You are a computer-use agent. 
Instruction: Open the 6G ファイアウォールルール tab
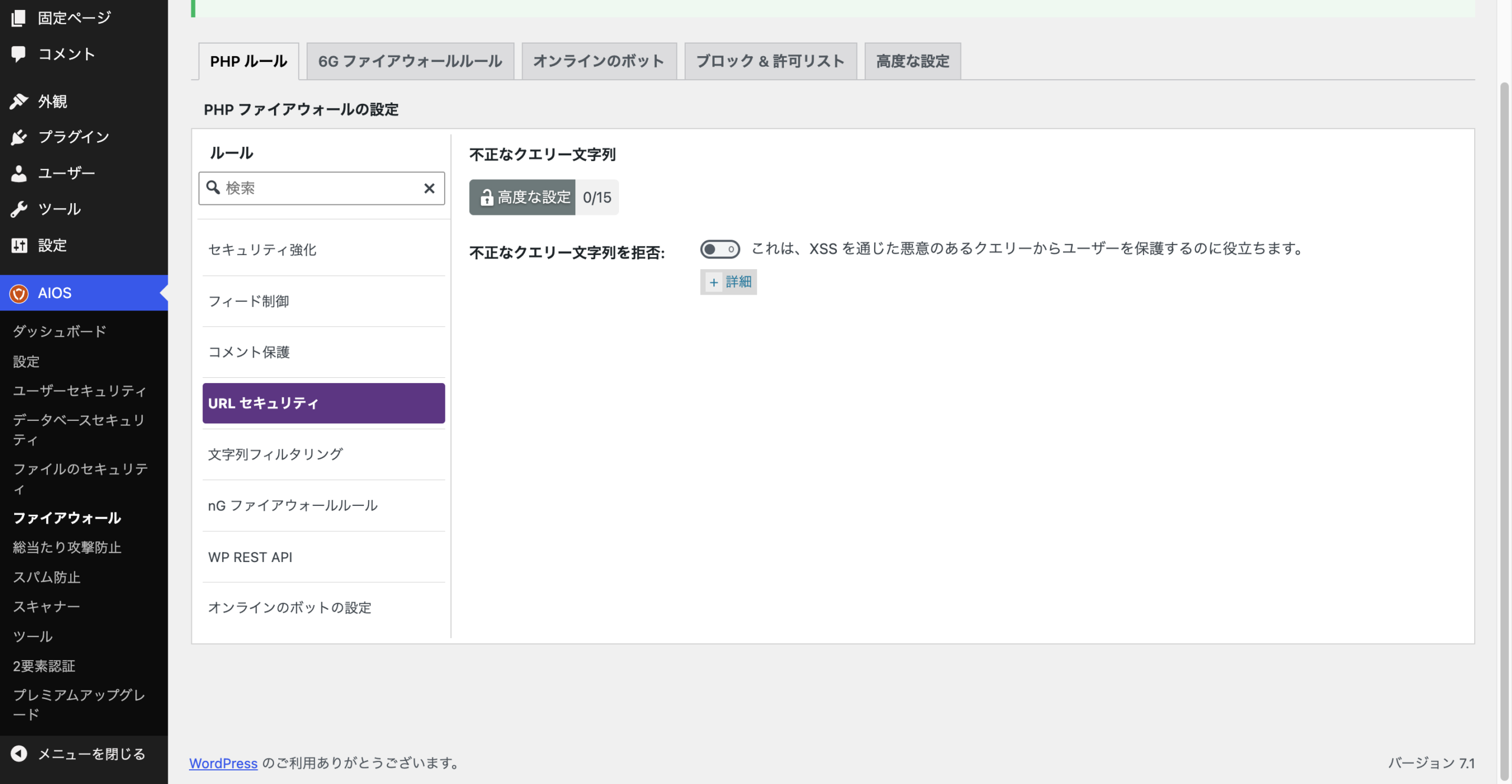tap(410, 61)
